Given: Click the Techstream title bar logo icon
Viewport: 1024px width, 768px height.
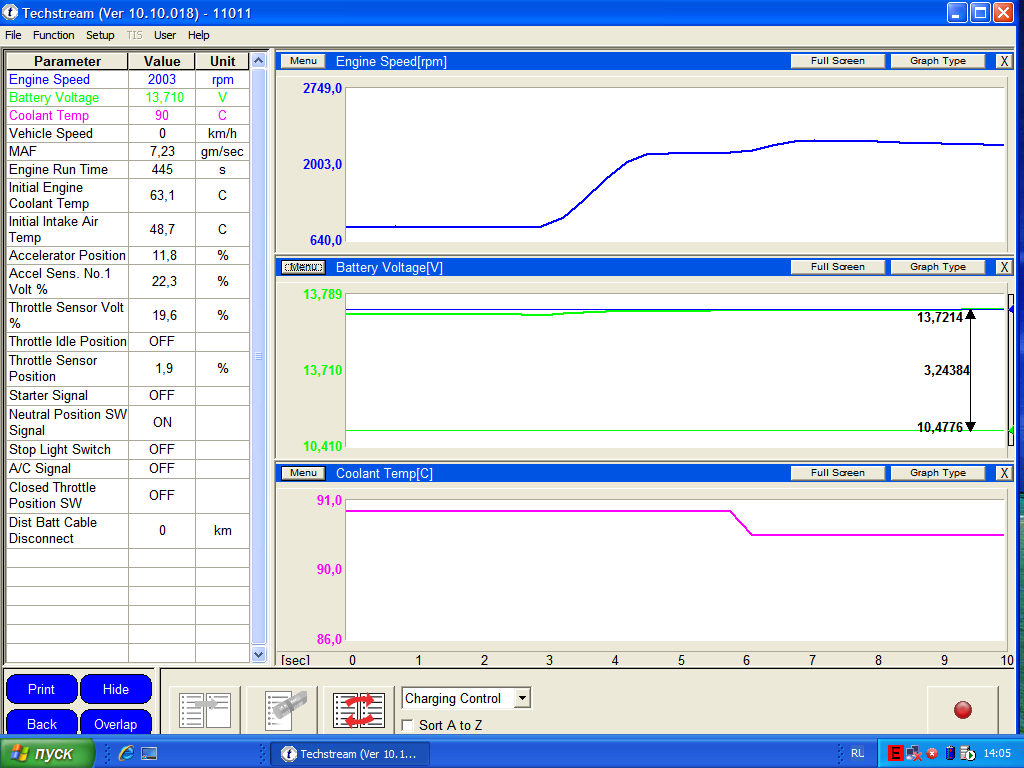Looking at the screenshot, I should [10, 12].
